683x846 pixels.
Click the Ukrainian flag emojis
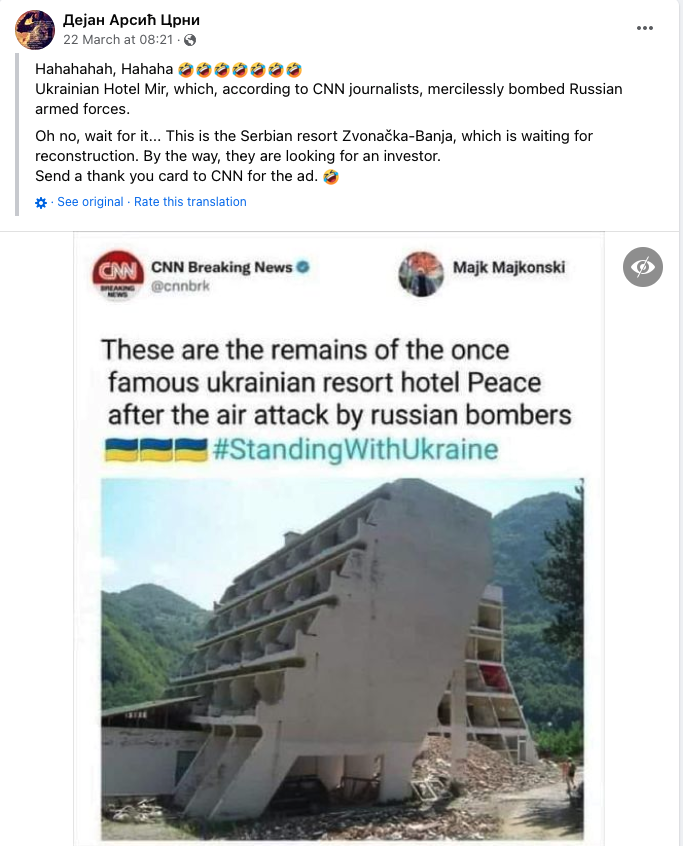(156, 449)
